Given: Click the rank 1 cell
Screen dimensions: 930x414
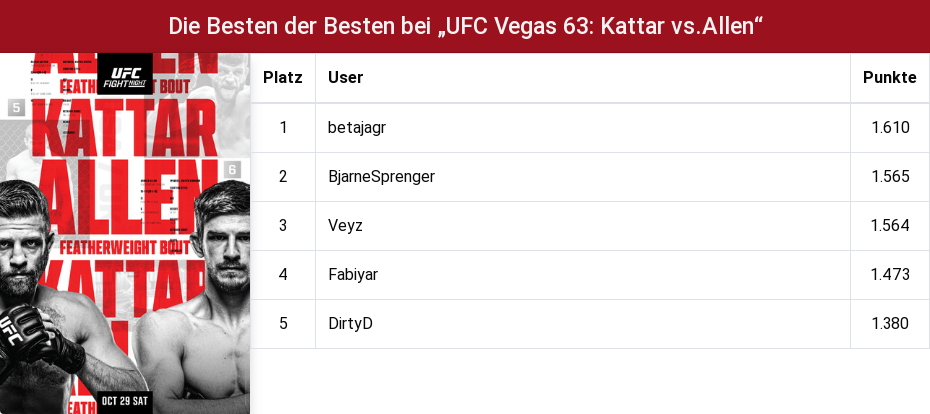Looking at the screenshot, I should pyautogui.click(x=283, y=128).
